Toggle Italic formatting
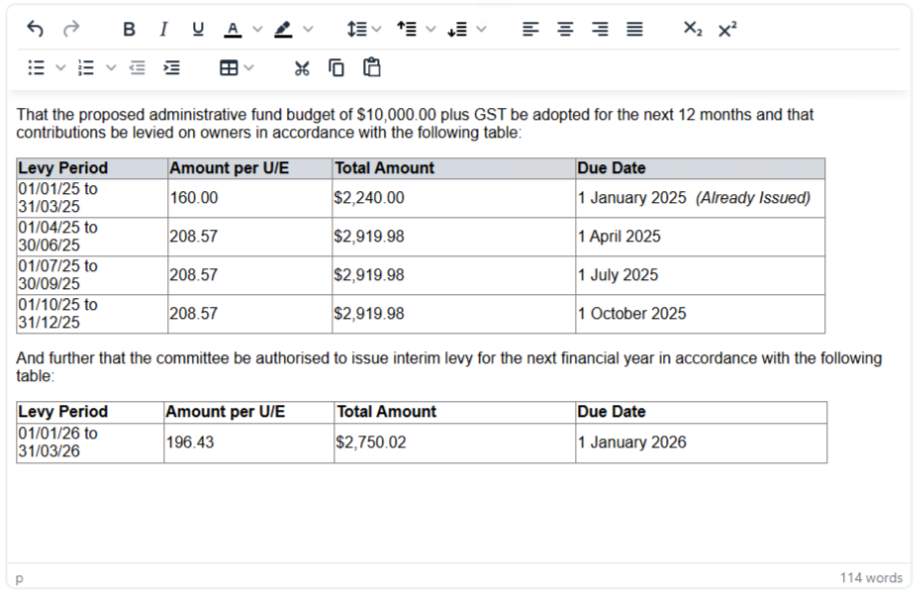 click(164, 29)
